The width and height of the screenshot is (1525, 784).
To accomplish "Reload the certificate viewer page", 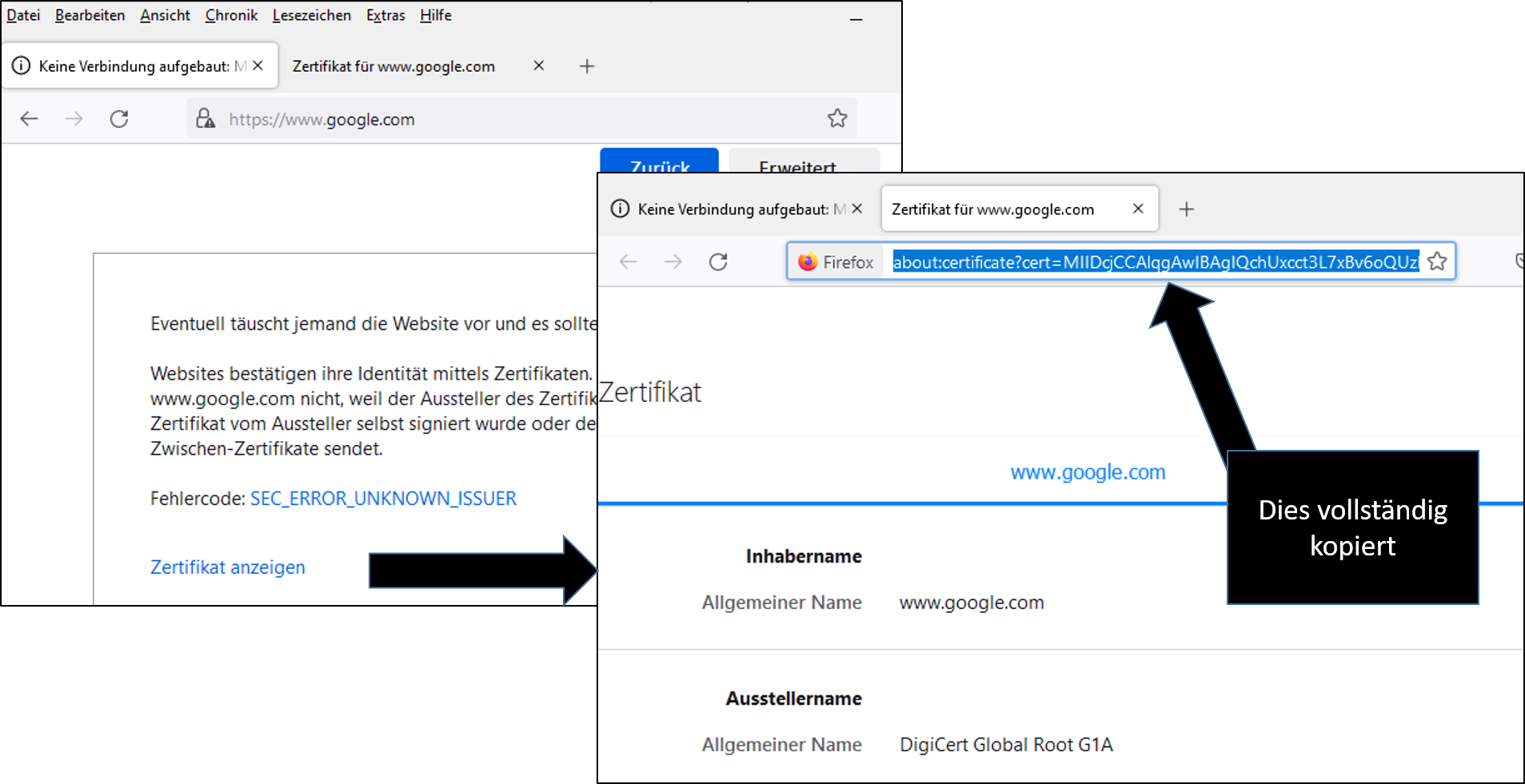I will point(718,262).
